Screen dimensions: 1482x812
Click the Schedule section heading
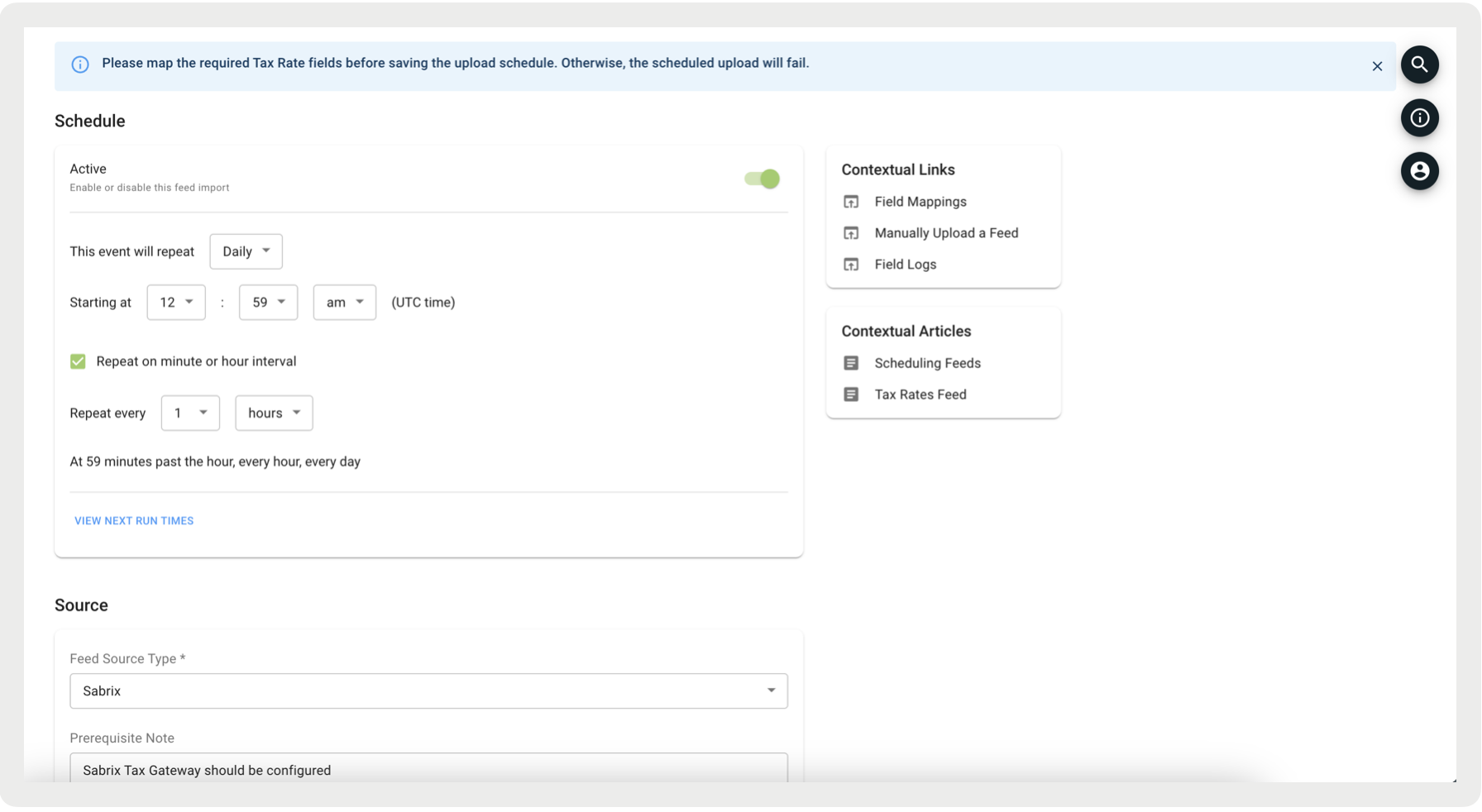[x=90, y=122]
